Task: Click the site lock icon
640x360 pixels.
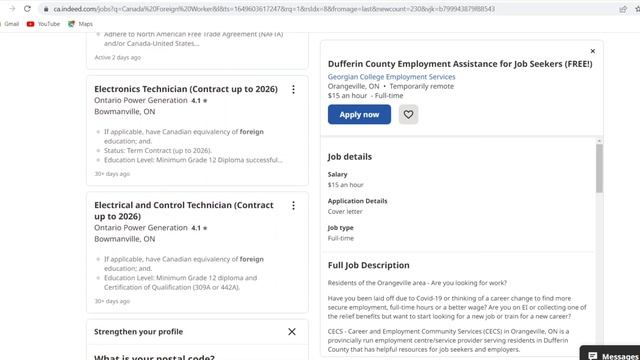Action: (46, 9)
